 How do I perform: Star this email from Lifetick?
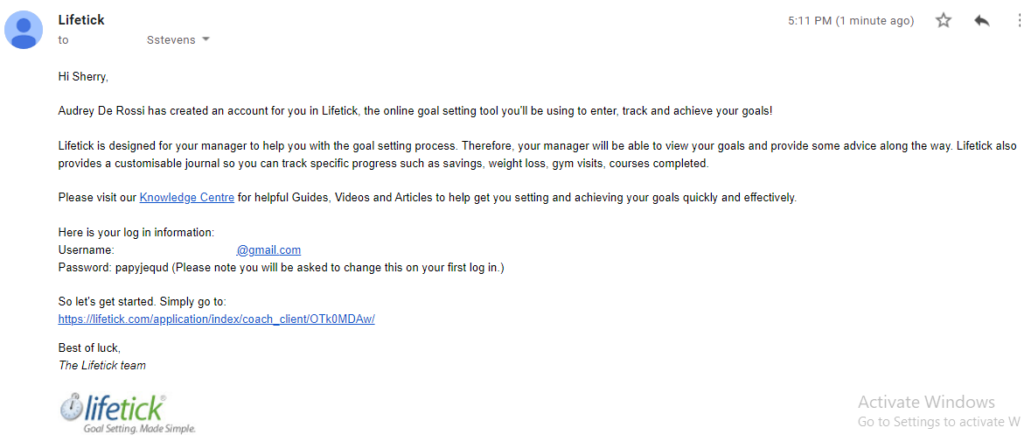tap(943, 21)
